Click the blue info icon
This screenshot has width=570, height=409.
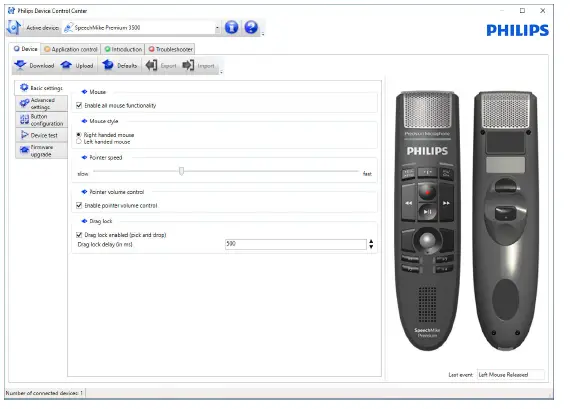point(231,27)
